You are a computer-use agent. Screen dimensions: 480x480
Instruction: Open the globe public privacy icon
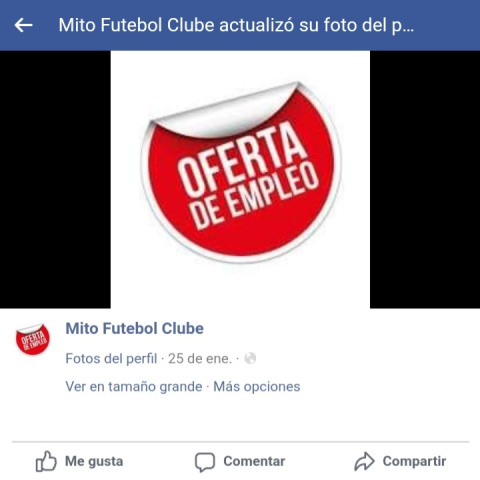point(250,359)
